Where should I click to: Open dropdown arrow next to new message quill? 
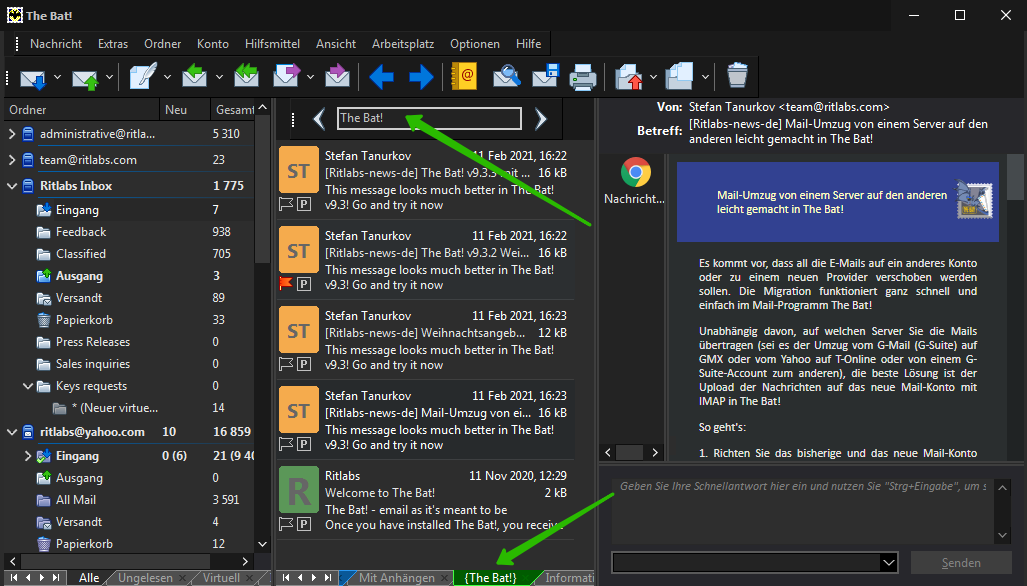point(167,77)
